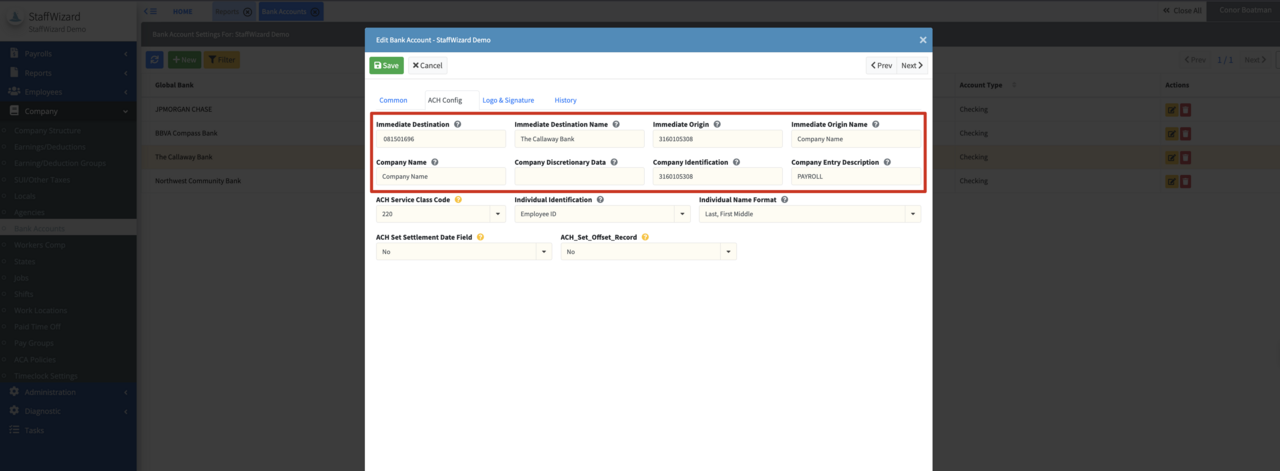Close the Edit Bank Account dialog with X
The height and width of the screenshot is (471, 1280).
(923, 40)
